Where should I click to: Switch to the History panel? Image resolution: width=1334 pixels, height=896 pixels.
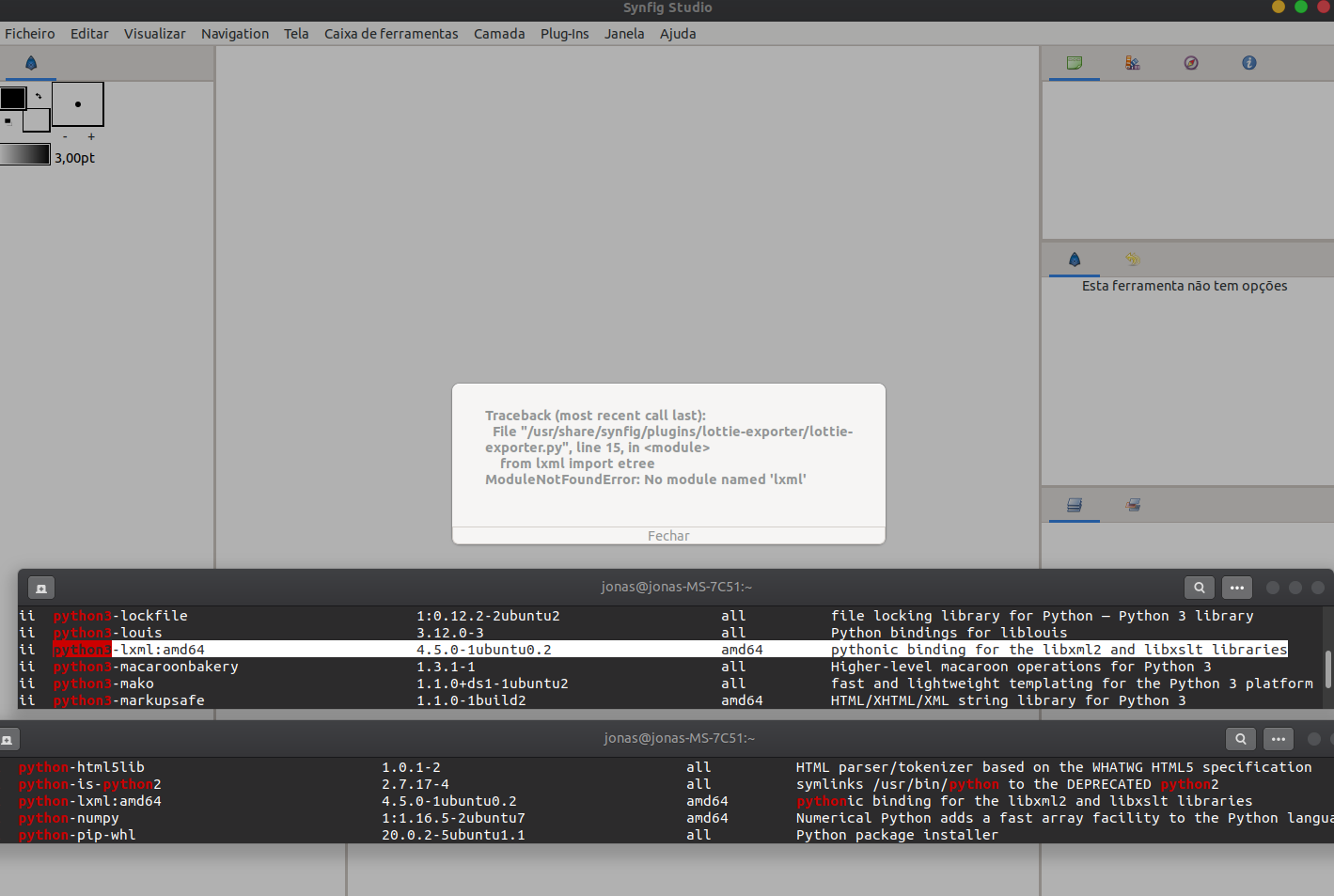pos(1132,259)
